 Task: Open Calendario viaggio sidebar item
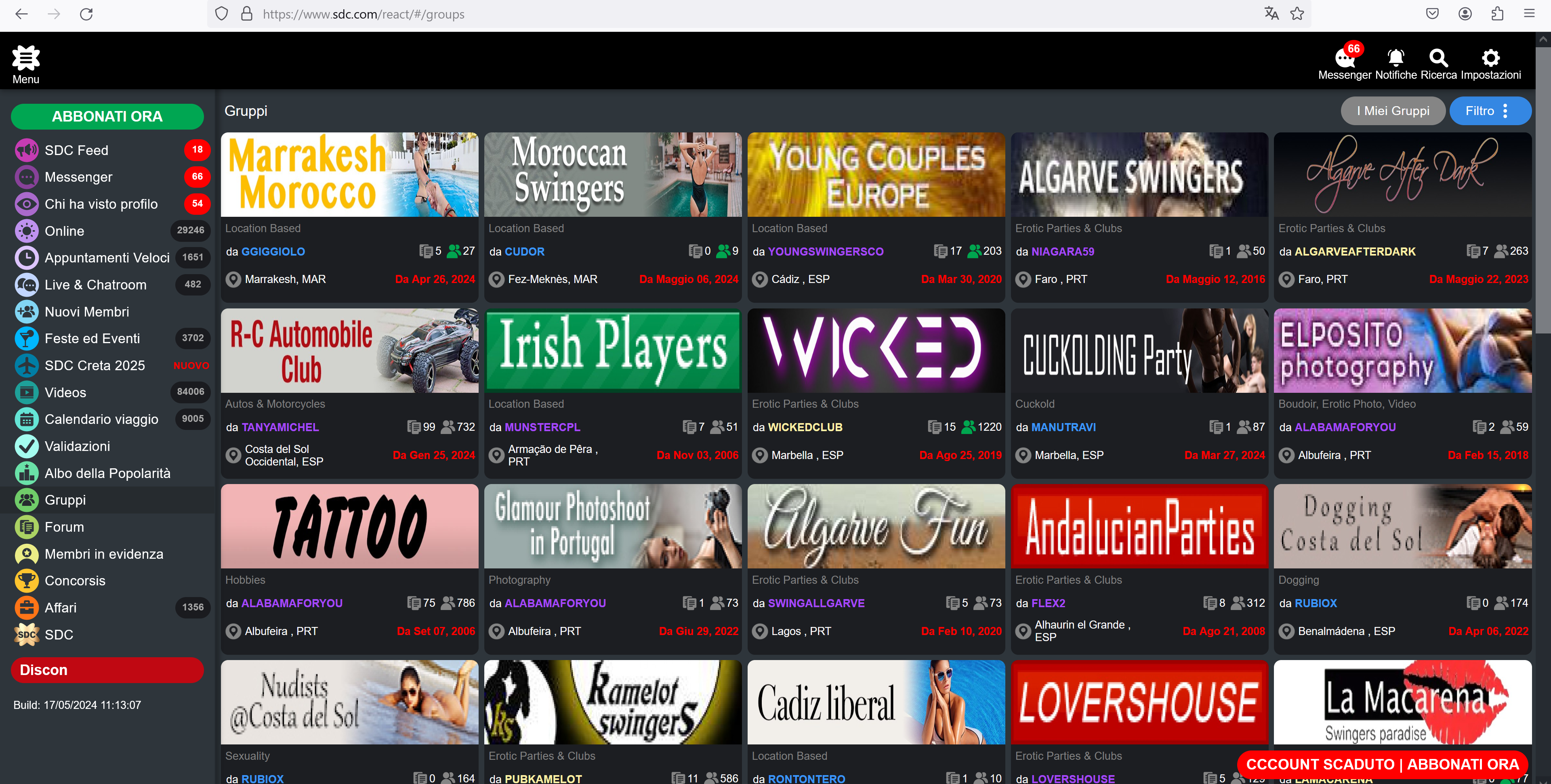[x=101, y=419]
